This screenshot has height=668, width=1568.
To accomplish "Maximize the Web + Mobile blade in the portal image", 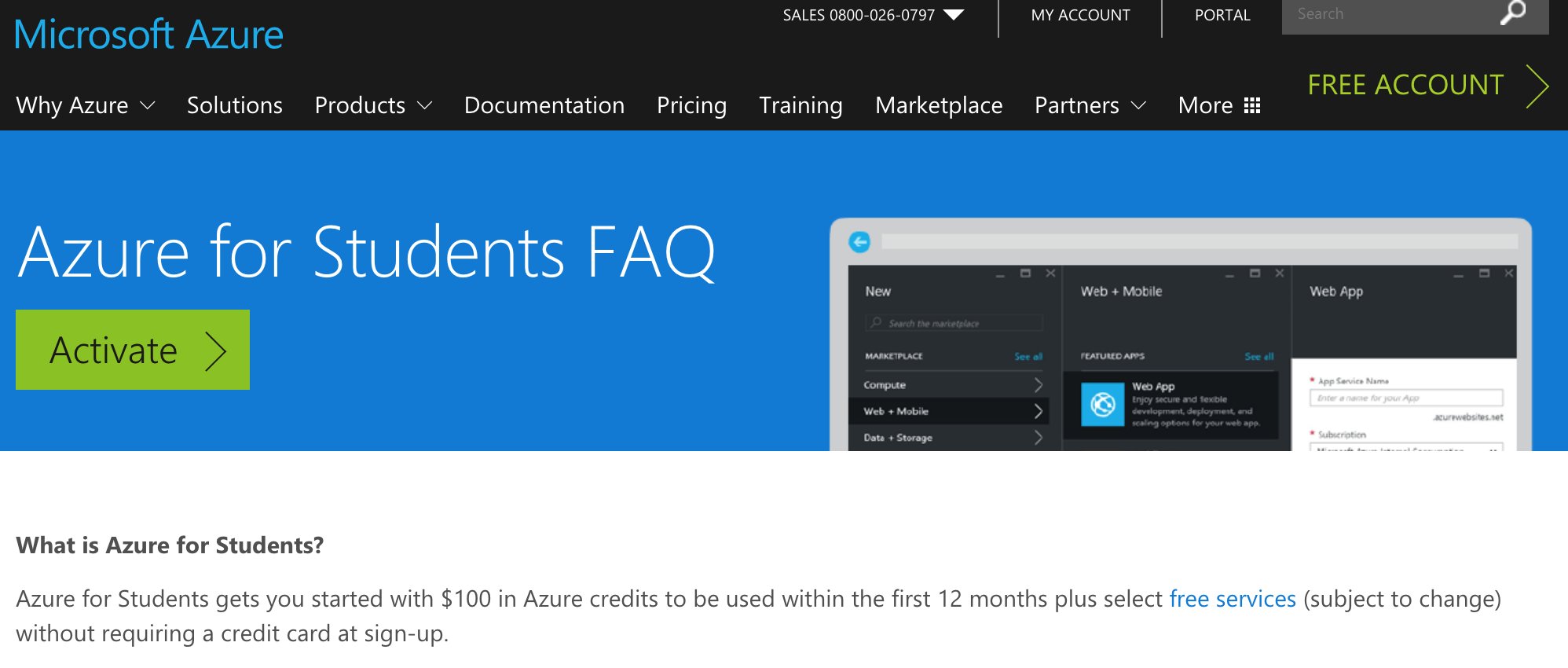I will 1255,273.
